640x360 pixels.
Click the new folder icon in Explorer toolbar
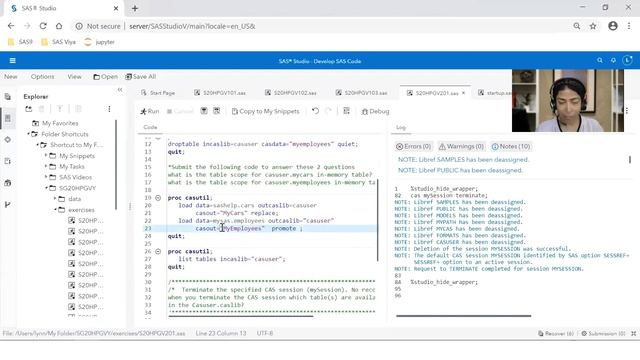click(29, 109)
